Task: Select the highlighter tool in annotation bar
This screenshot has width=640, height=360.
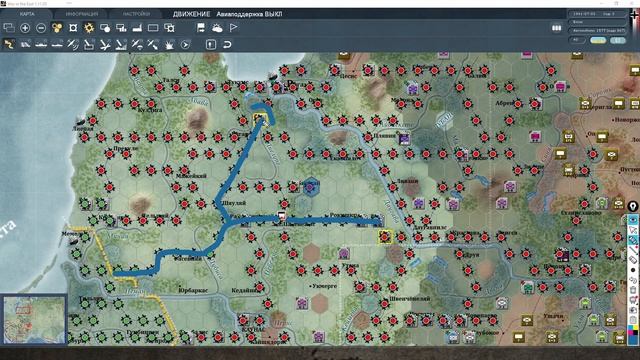Action: click(633, 240)
